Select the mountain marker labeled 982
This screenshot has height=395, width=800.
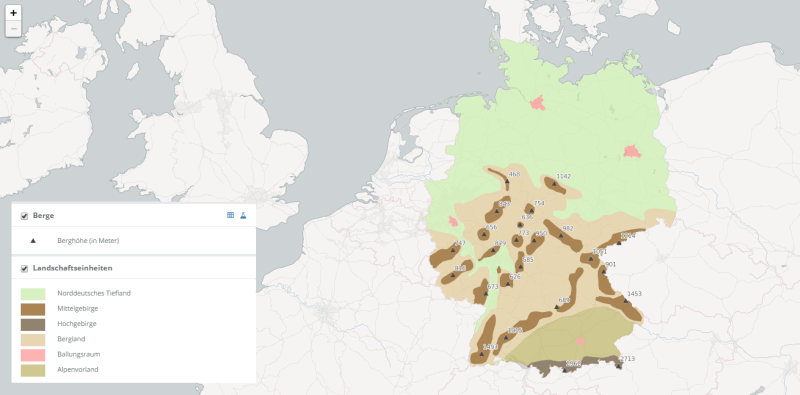click(561, 235)
